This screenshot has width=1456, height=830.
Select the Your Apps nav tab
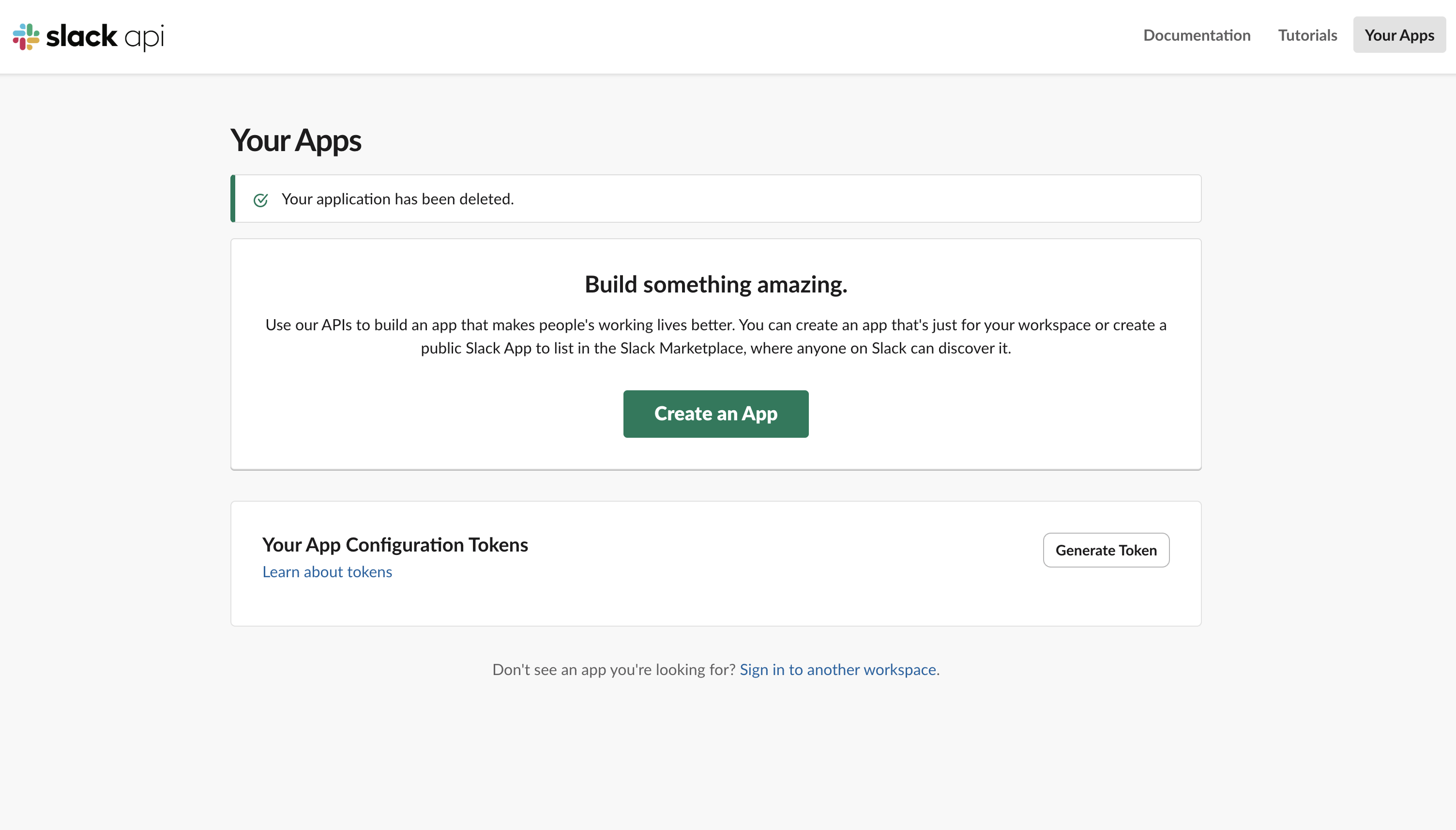tap(1398, 35)
